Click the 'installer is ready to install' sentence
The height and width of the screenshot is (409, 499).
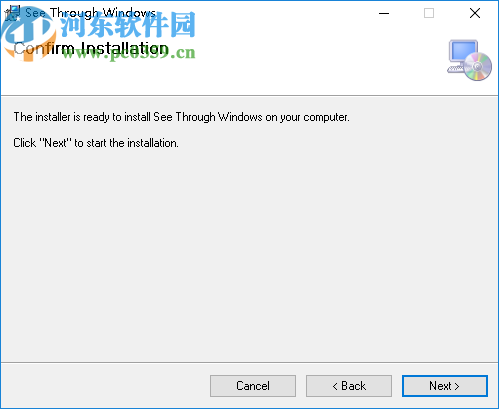click(x=181, y=117)
